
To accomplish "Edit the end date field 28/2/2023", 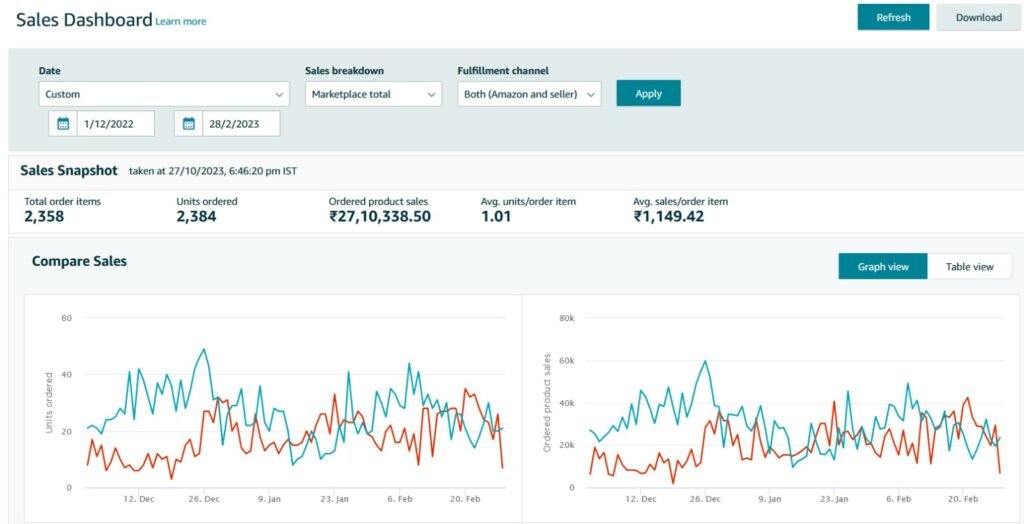I will pyautogui.click(x=241, y=123).
